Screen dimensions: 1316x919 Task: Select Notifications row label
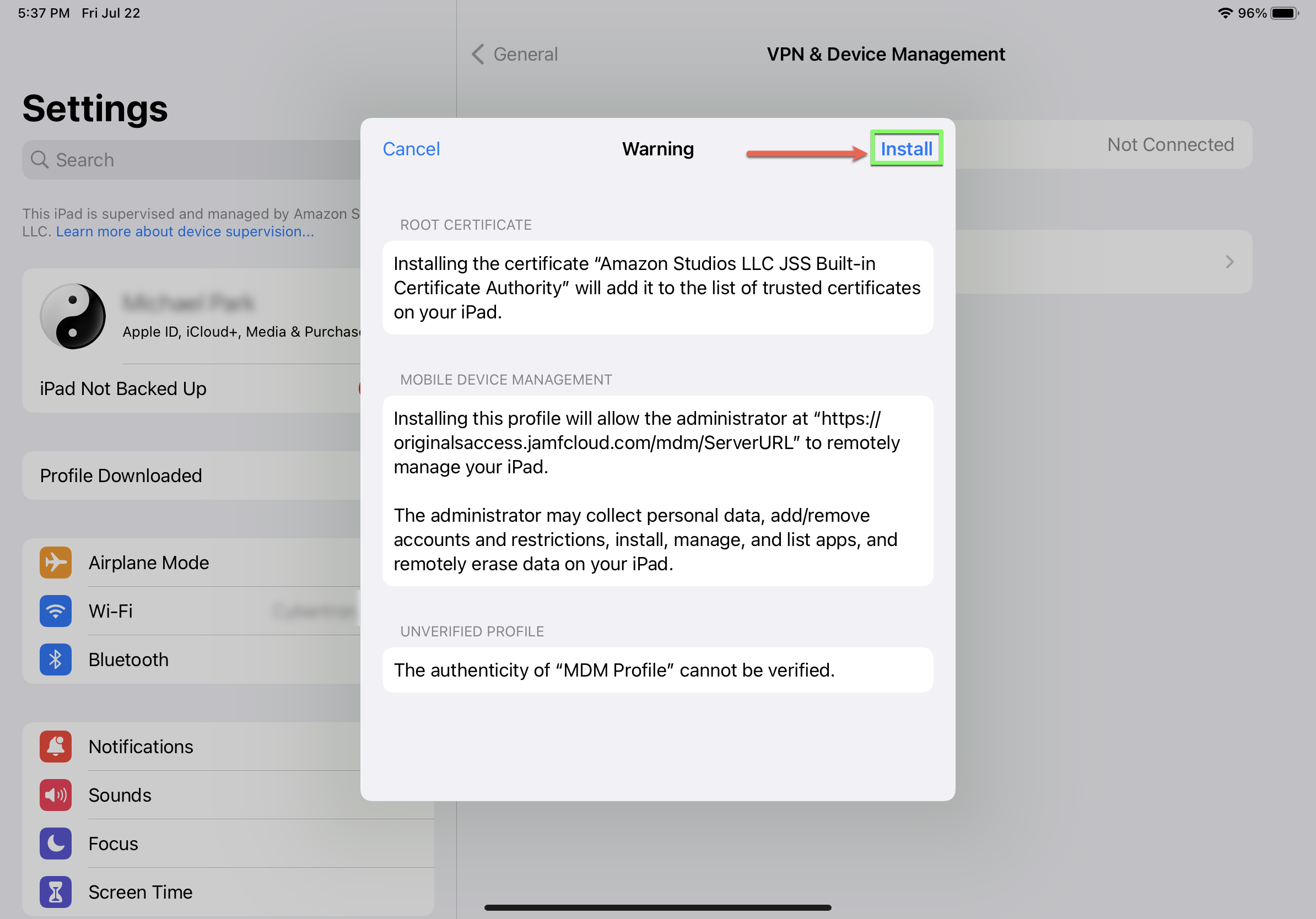[141, 747]
